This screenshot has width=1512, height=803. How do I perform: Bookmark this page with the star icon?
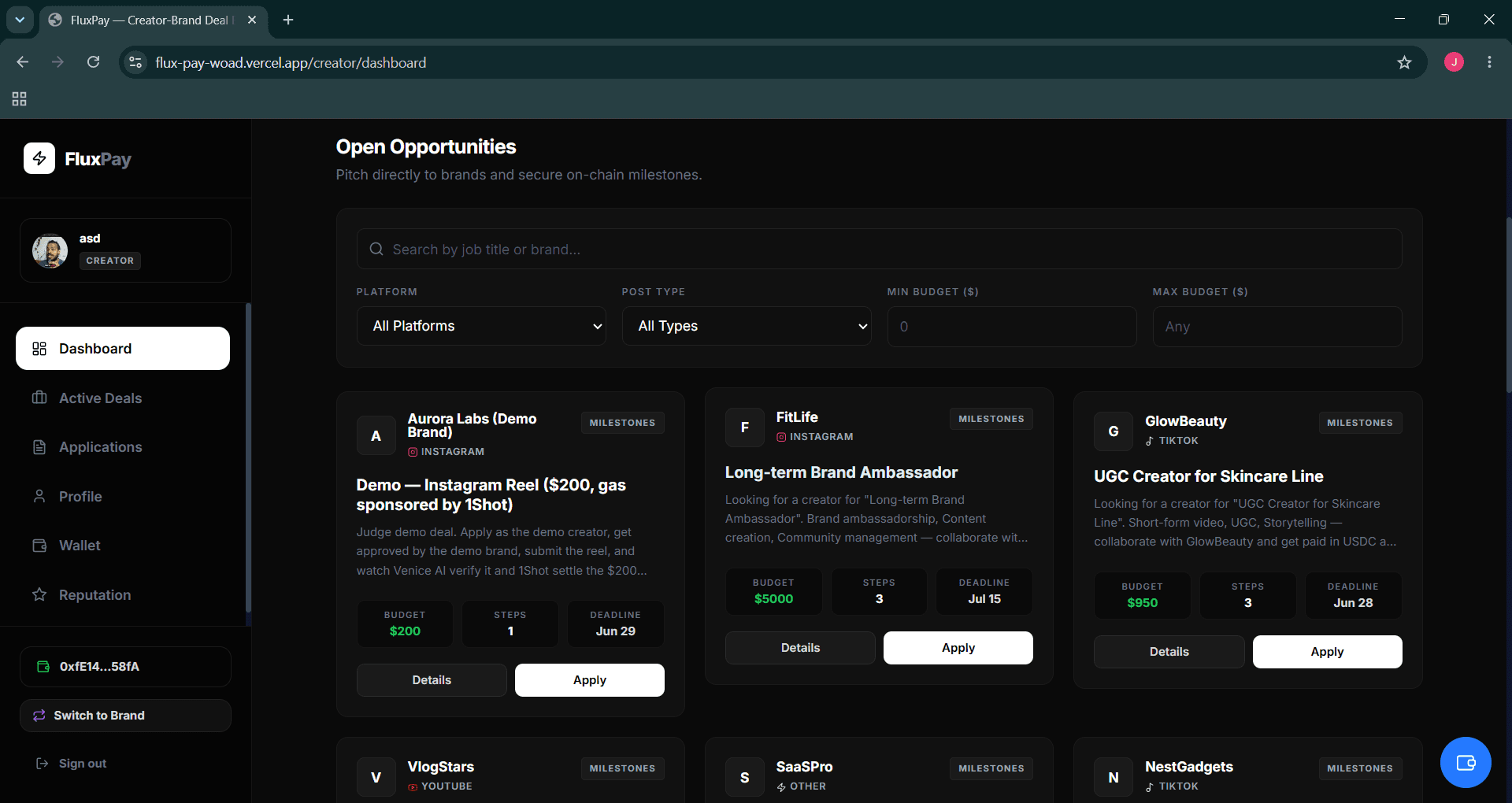pos(1404,62)
